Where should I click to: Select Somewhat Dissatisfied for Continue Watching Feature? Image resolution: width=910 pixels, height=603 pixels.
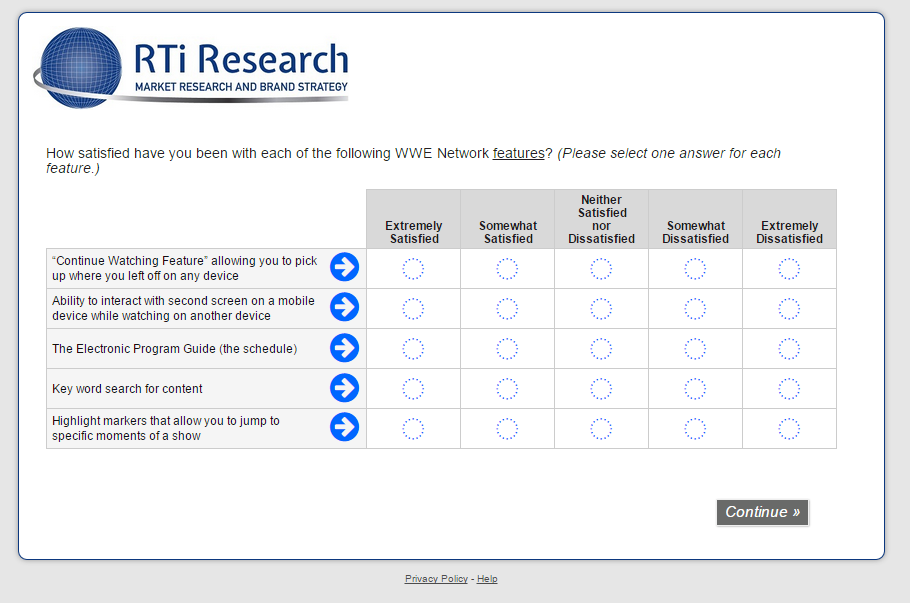695,269
